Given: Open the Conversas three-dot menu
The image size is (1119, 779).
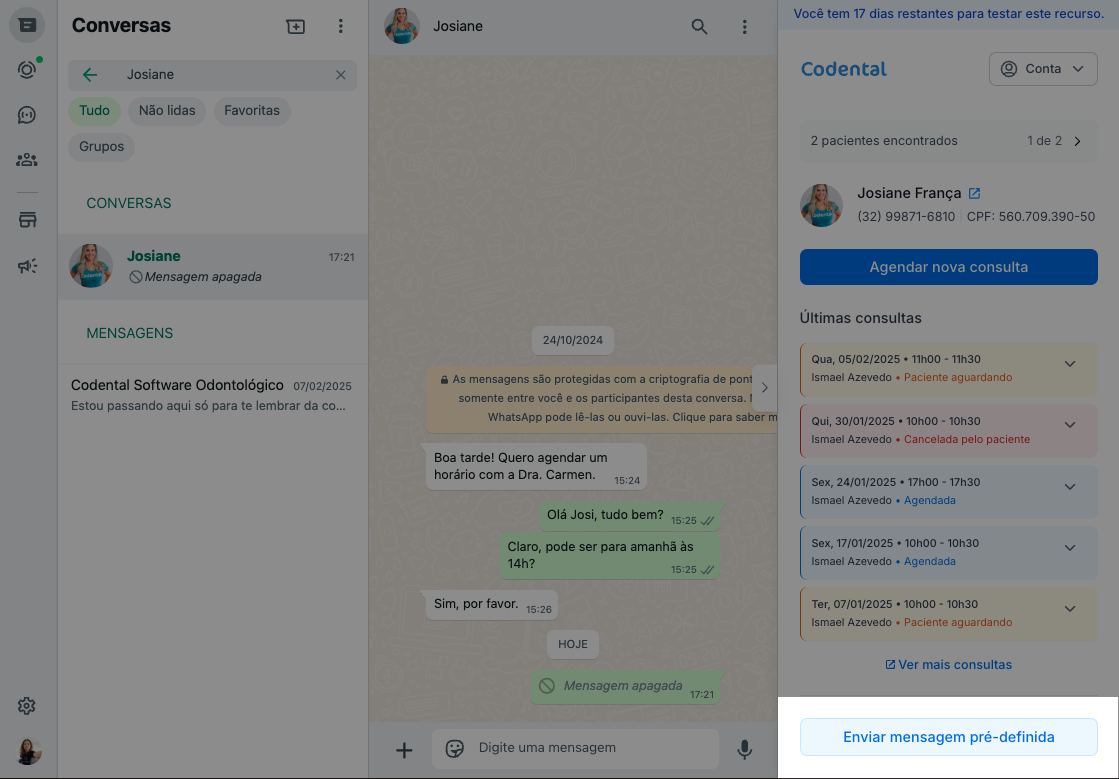Looking at the screenshot, I should tap(340, 26).
